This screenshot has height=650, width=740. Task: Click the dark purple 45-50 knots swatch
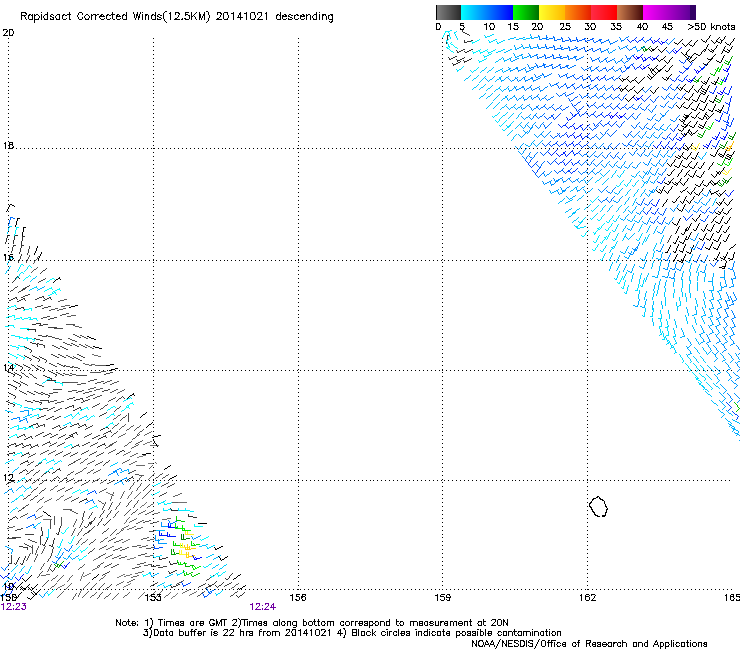682,12
